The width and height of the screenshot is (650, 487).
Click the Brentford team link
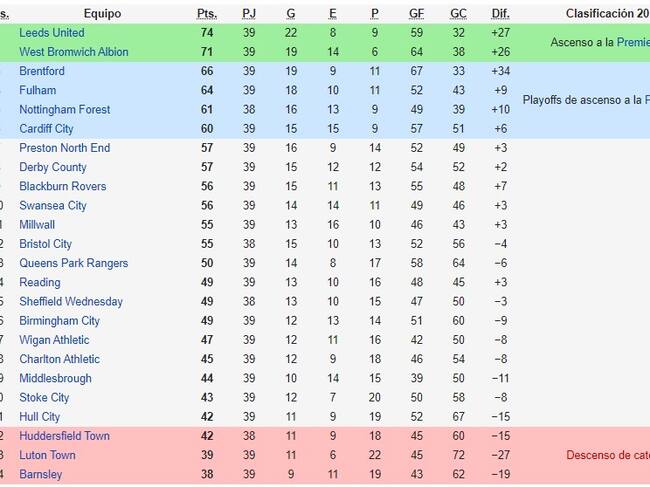[42, 71]
